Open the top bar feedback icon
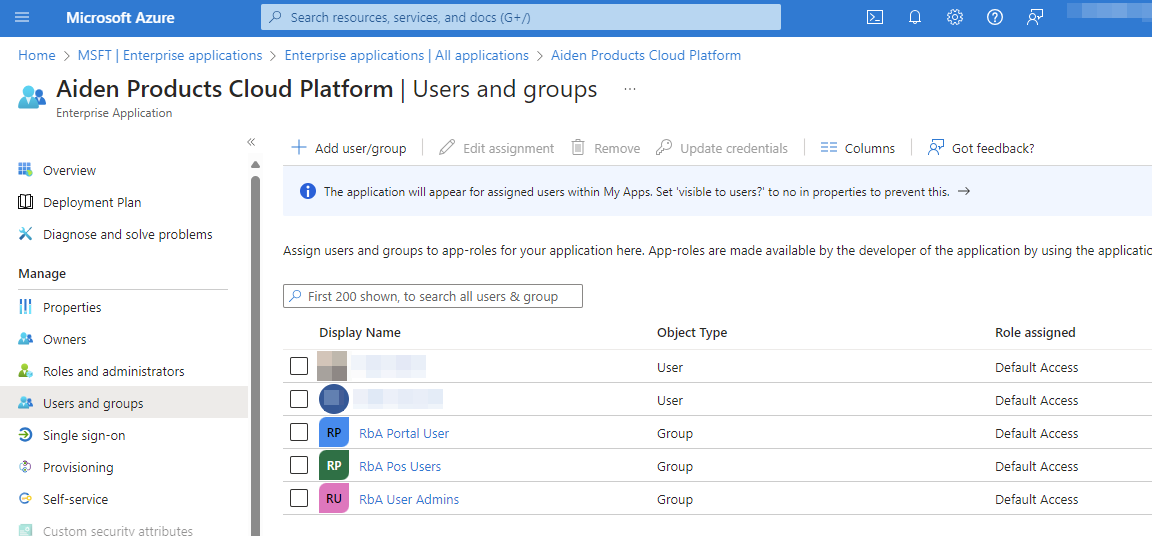This screenshot has height=536, width=1152. click(1035, 17)
